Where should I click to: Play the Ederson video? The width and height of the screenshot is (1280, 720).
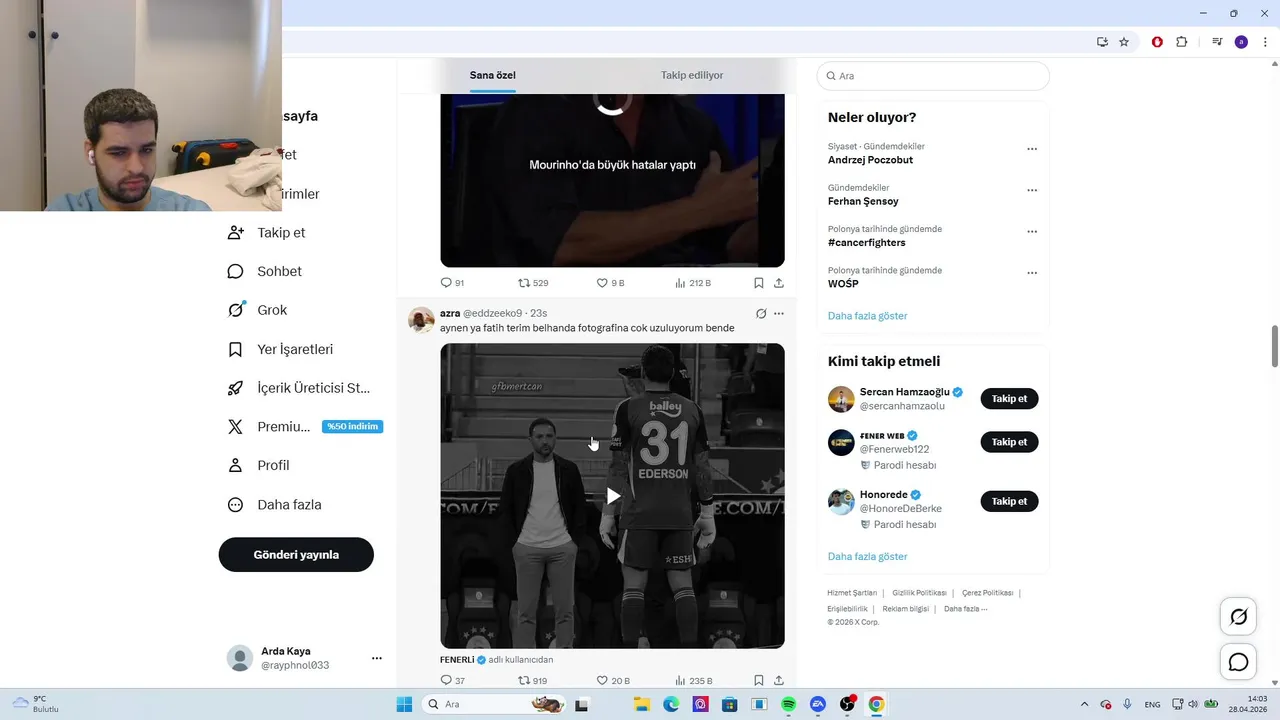613,496
